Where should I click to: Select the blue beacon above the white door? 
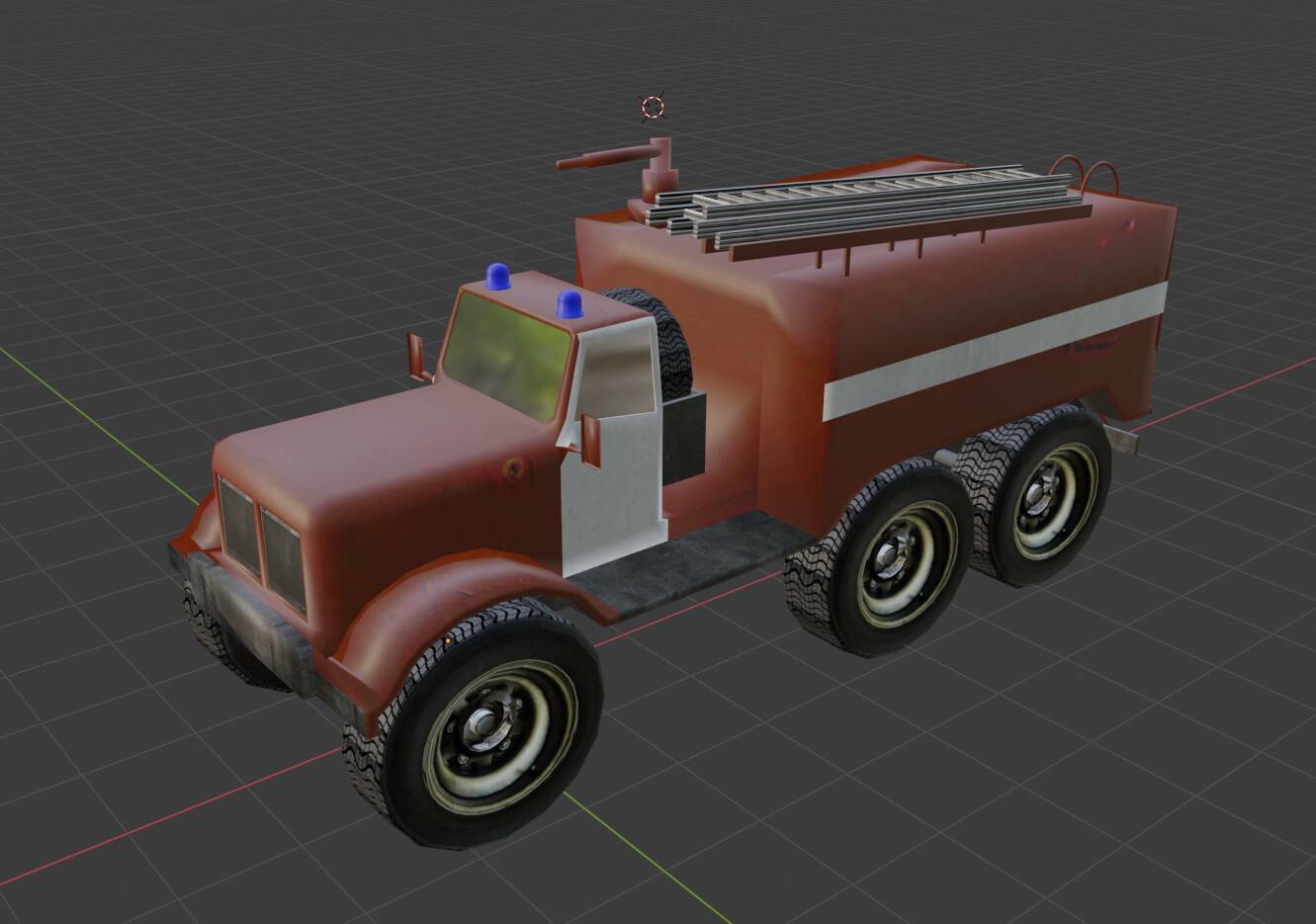570,304
